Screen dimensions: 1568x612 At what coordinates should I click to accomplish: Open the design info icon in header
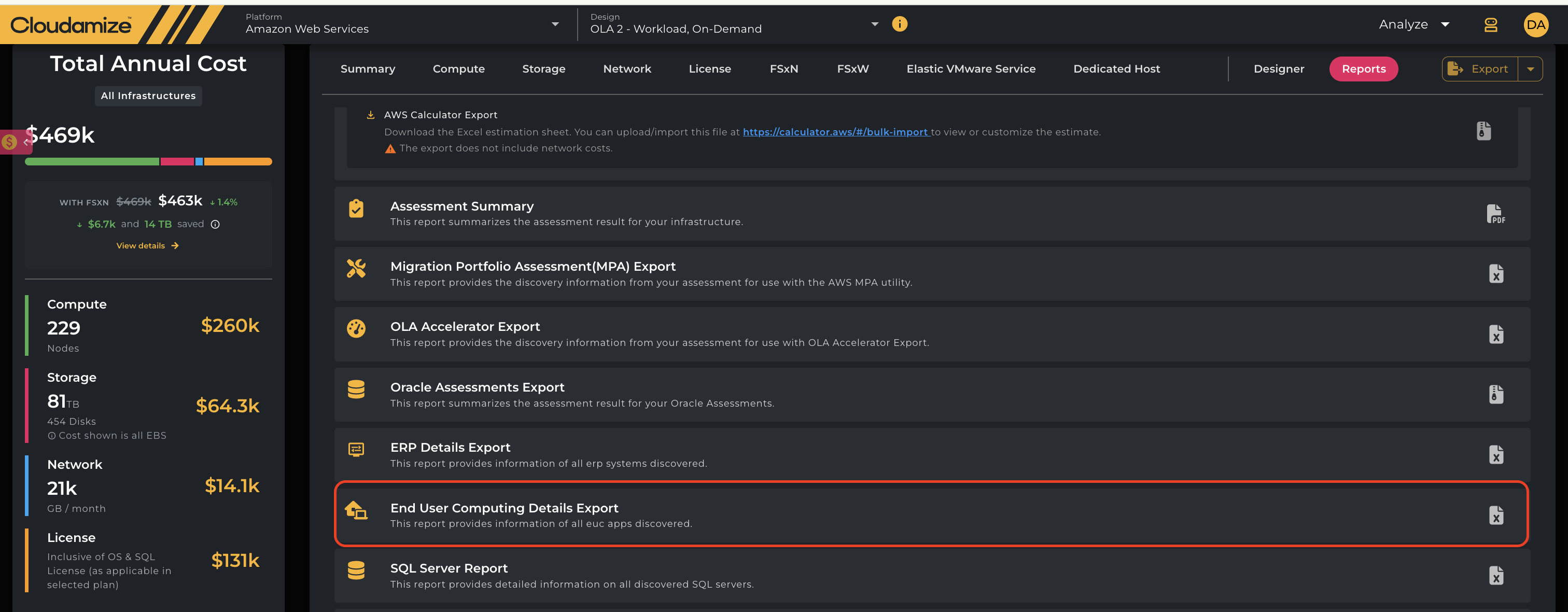899,24
